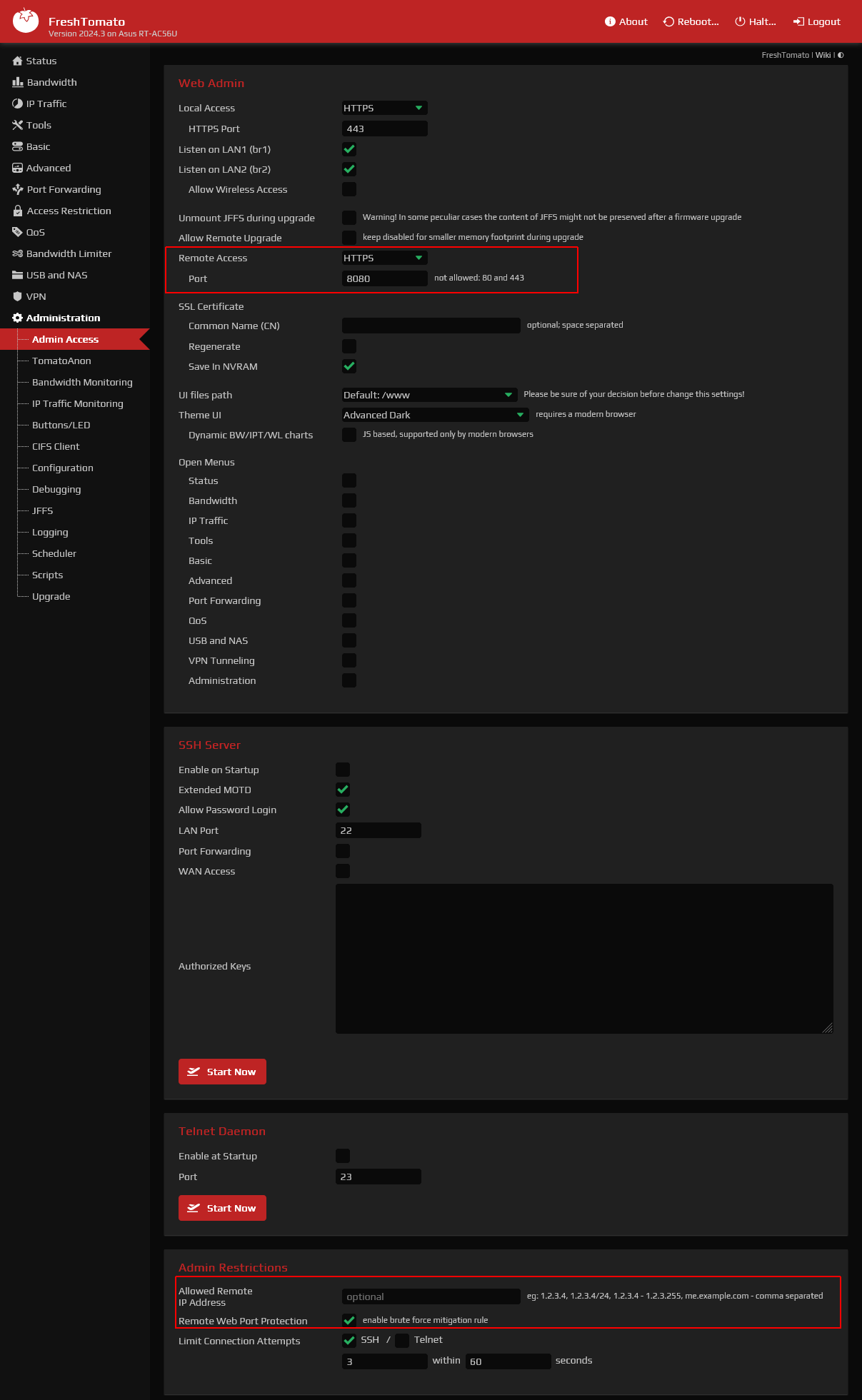Uncheck Remote Web Port Protection

coord(349,1321)
